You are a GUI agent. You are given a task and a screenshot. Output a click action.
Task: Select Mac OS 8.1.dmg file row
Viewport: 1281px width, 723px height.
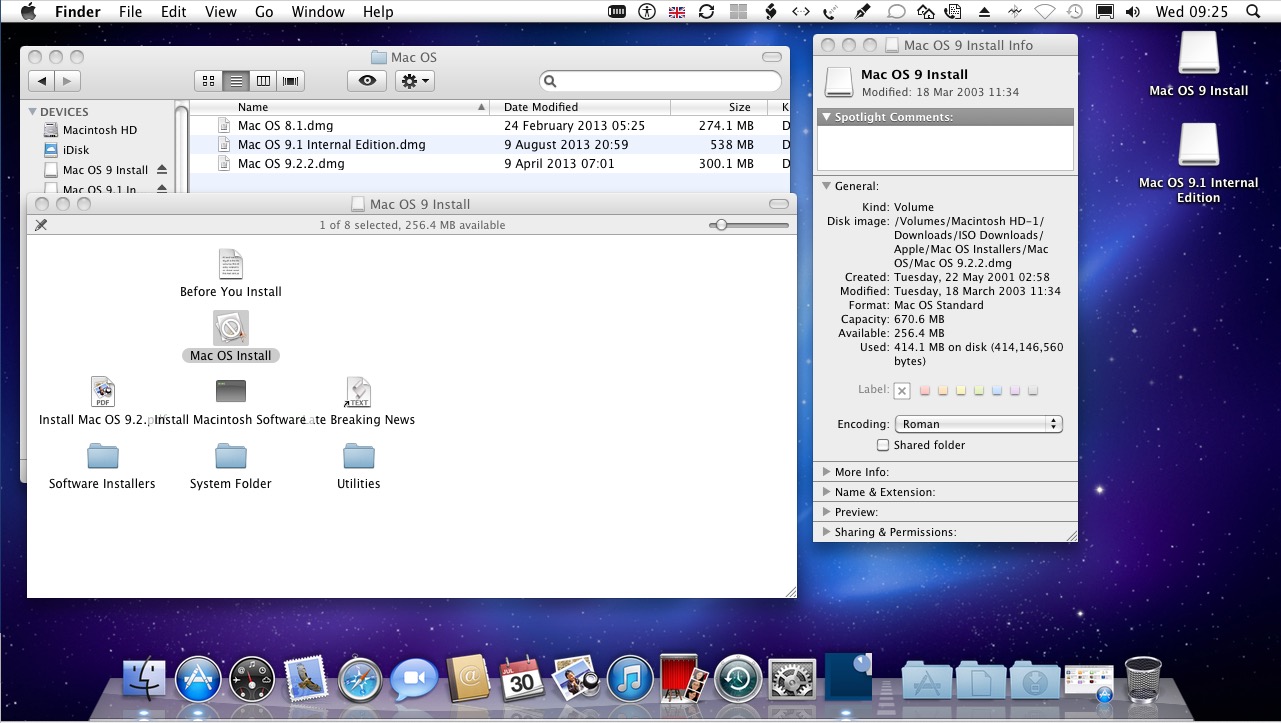click(490, 126)
